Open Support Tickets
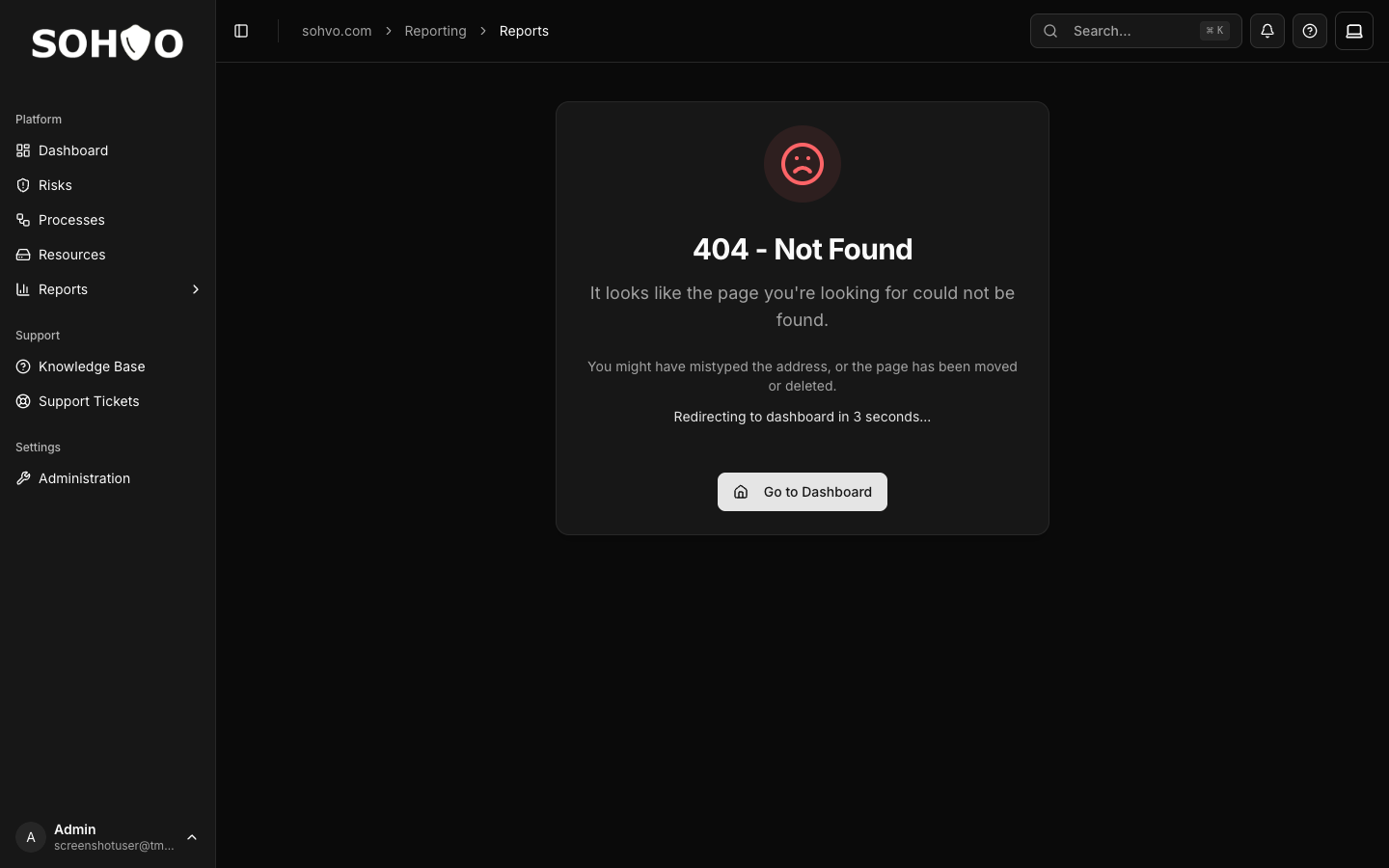The width and height of the screenshot is (1389, 868). tap(107, 401)
